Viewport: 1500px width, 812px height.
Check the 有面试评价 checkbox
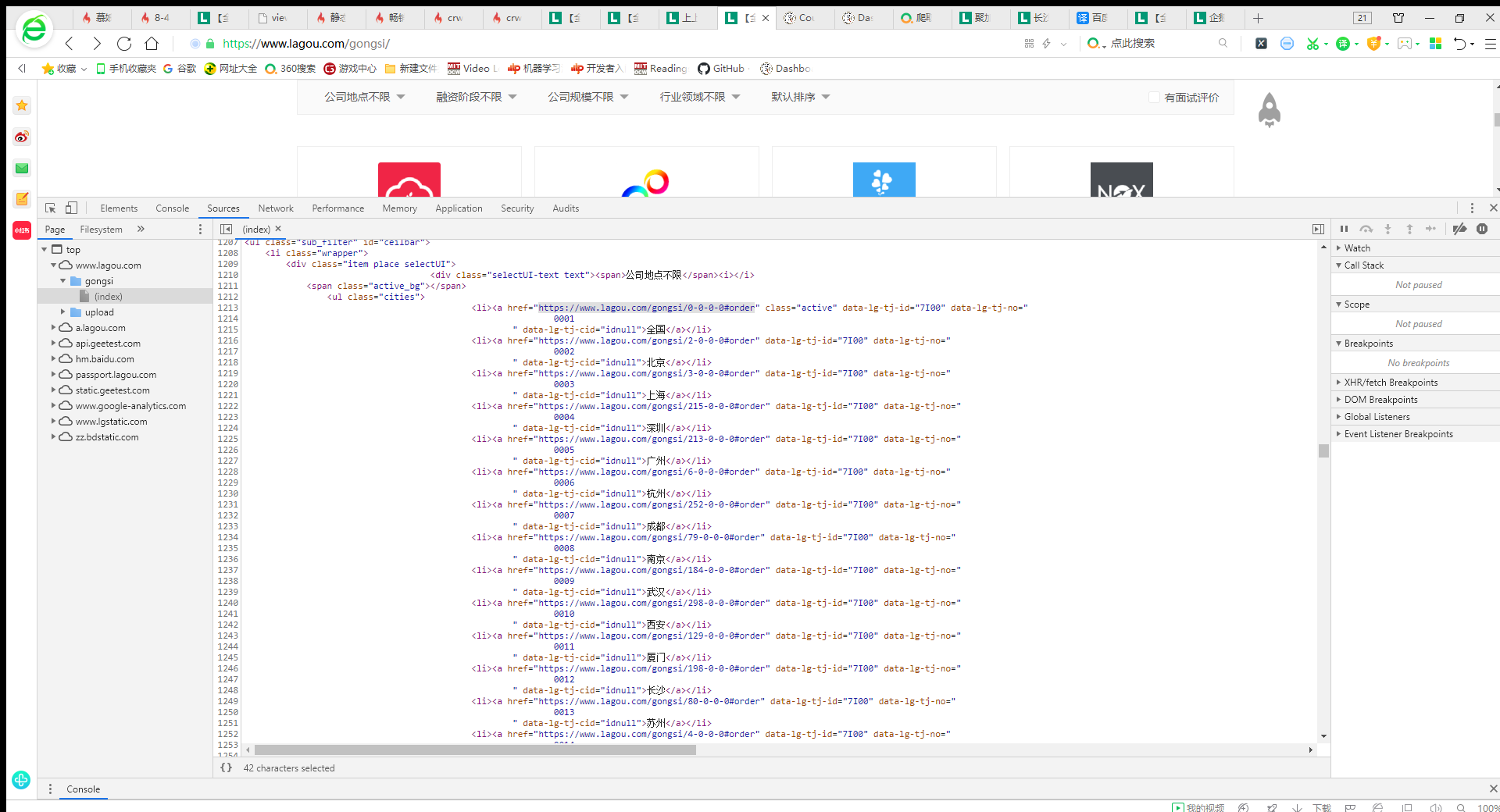click(1154, 98)
